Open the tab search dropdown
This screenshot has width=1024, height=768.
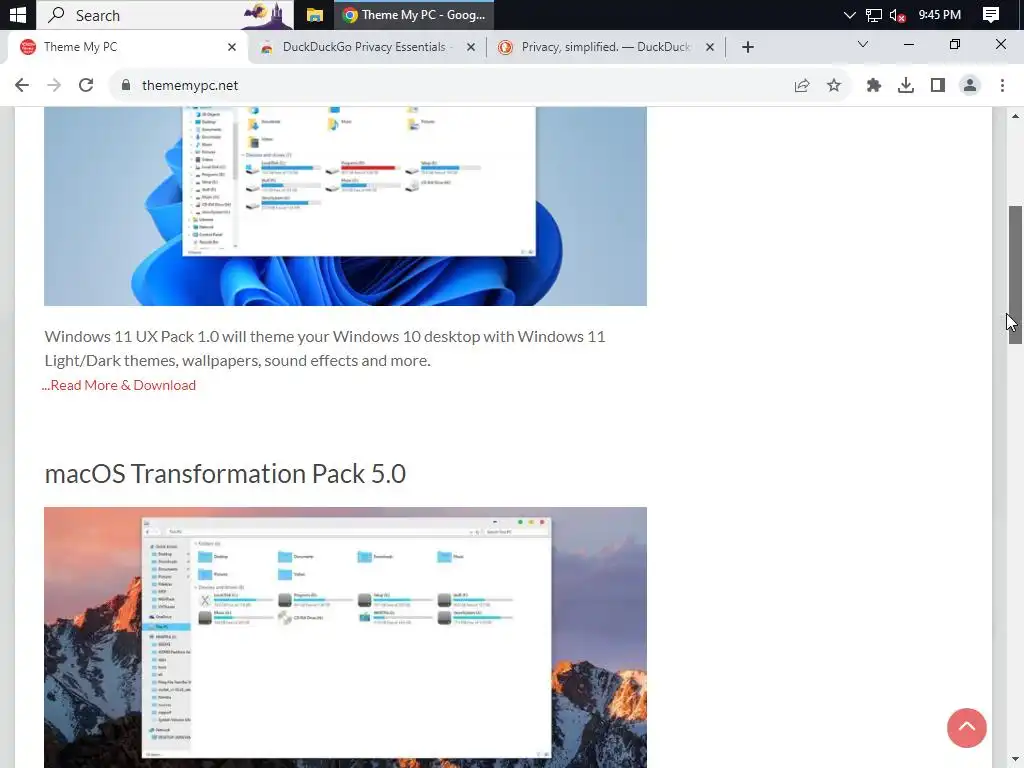pos(863,44)
